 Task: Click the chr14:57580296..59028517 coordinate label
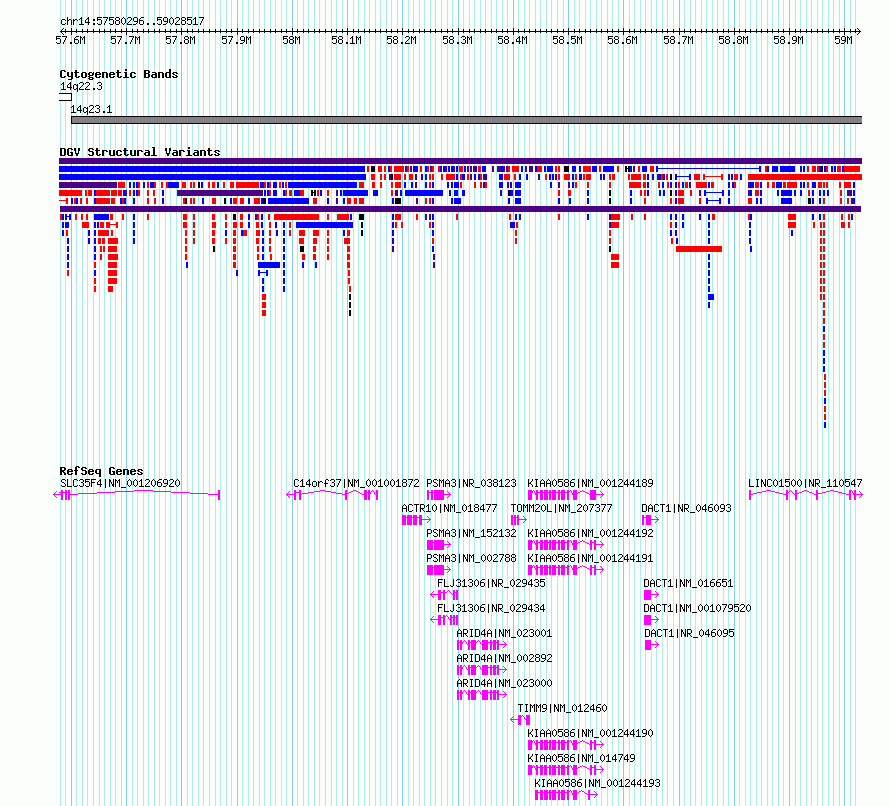tap(132, 22)
